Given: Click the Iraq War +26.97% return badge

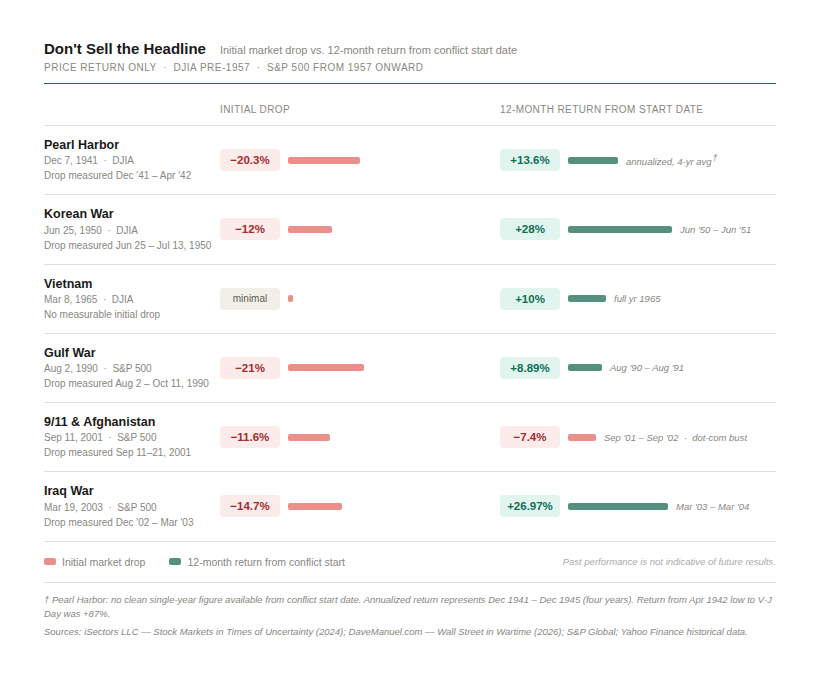Looking at the screenshot, I should [x=530, y=506].
